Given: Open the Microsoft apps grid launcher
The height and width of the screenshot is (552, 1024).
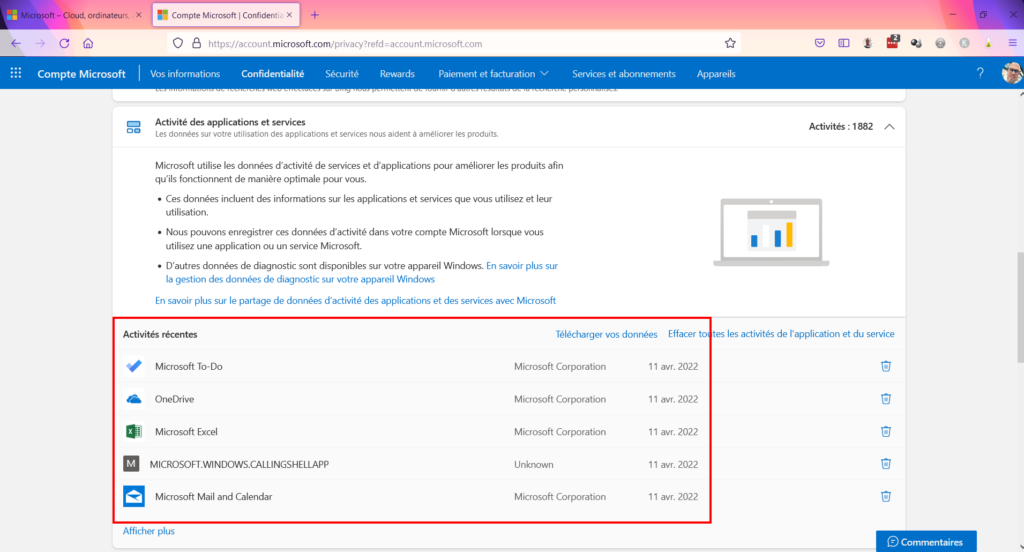Looking at the screenshot, I should 16,73.
